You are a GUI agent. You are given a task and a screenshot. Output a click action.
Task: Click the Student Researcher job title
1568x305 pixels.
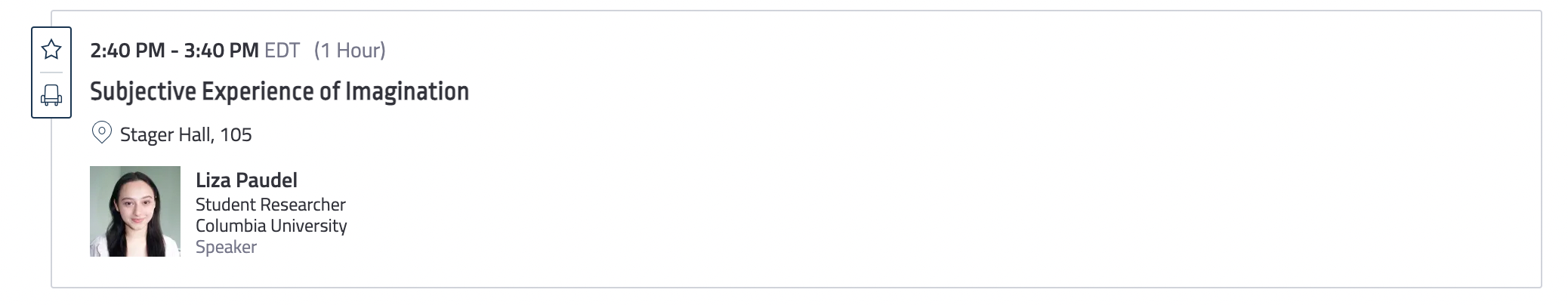[x=270, y=205]
